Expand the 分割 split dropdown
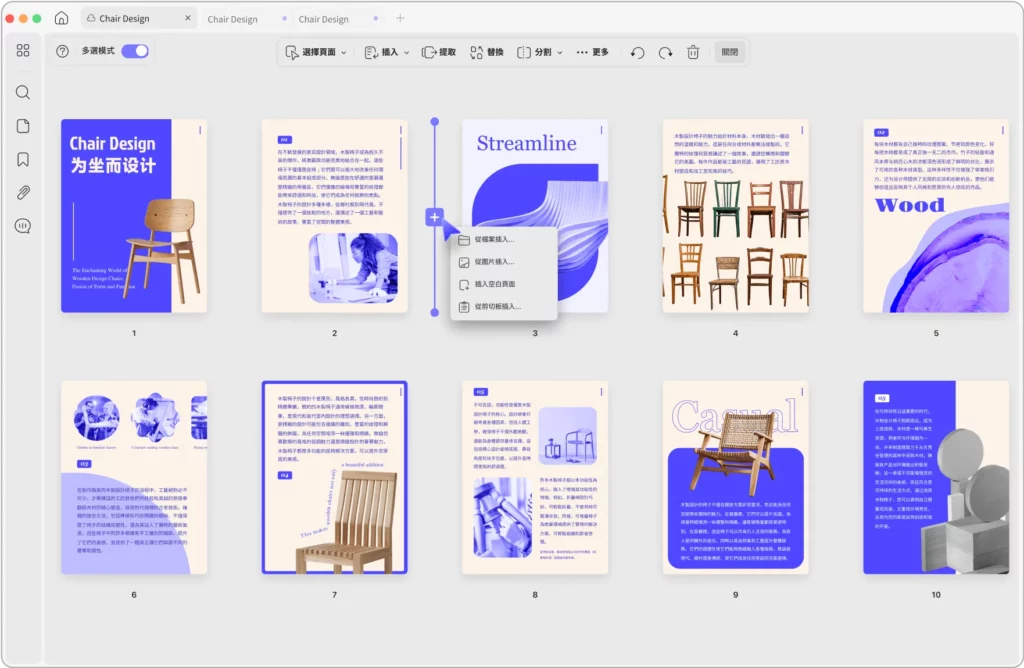 tap(539, 52)
